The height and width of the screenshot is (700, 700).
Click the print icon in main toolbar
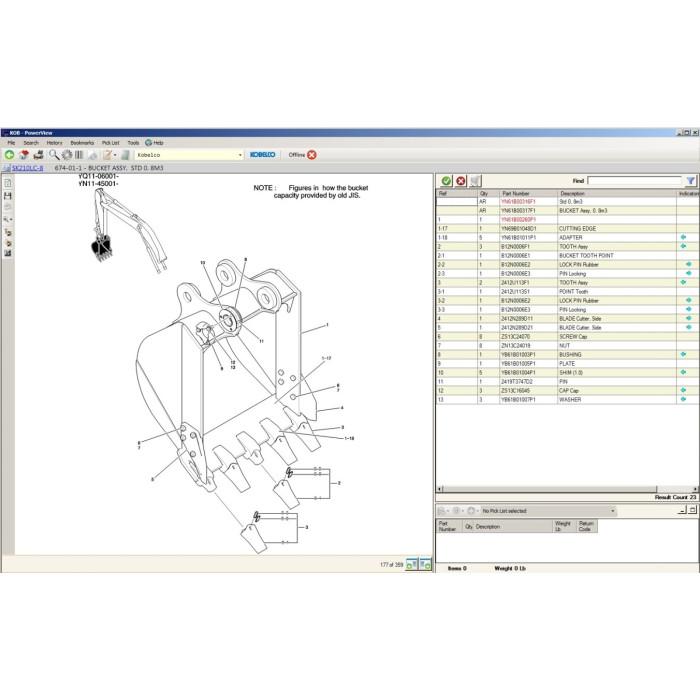pyautogui.click(x=38, y=155)
